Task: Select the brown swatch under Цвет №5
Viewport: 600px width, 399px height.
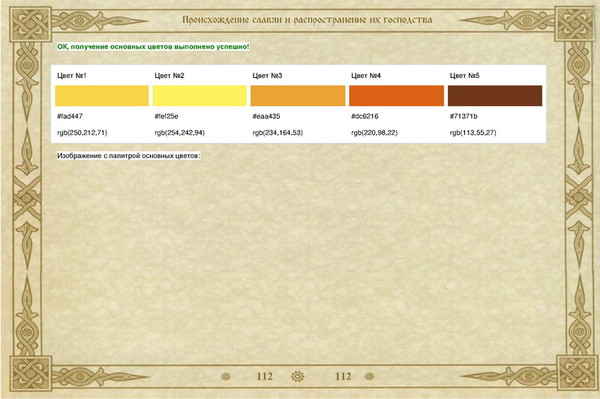Action: pyautogui.click(x=495, y=96)
